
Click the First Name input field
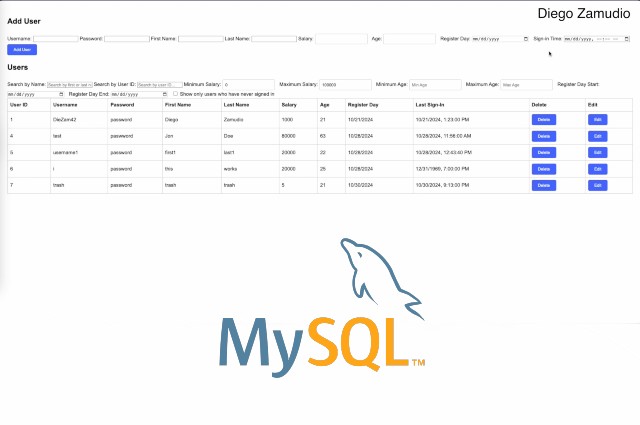[200, 39]
